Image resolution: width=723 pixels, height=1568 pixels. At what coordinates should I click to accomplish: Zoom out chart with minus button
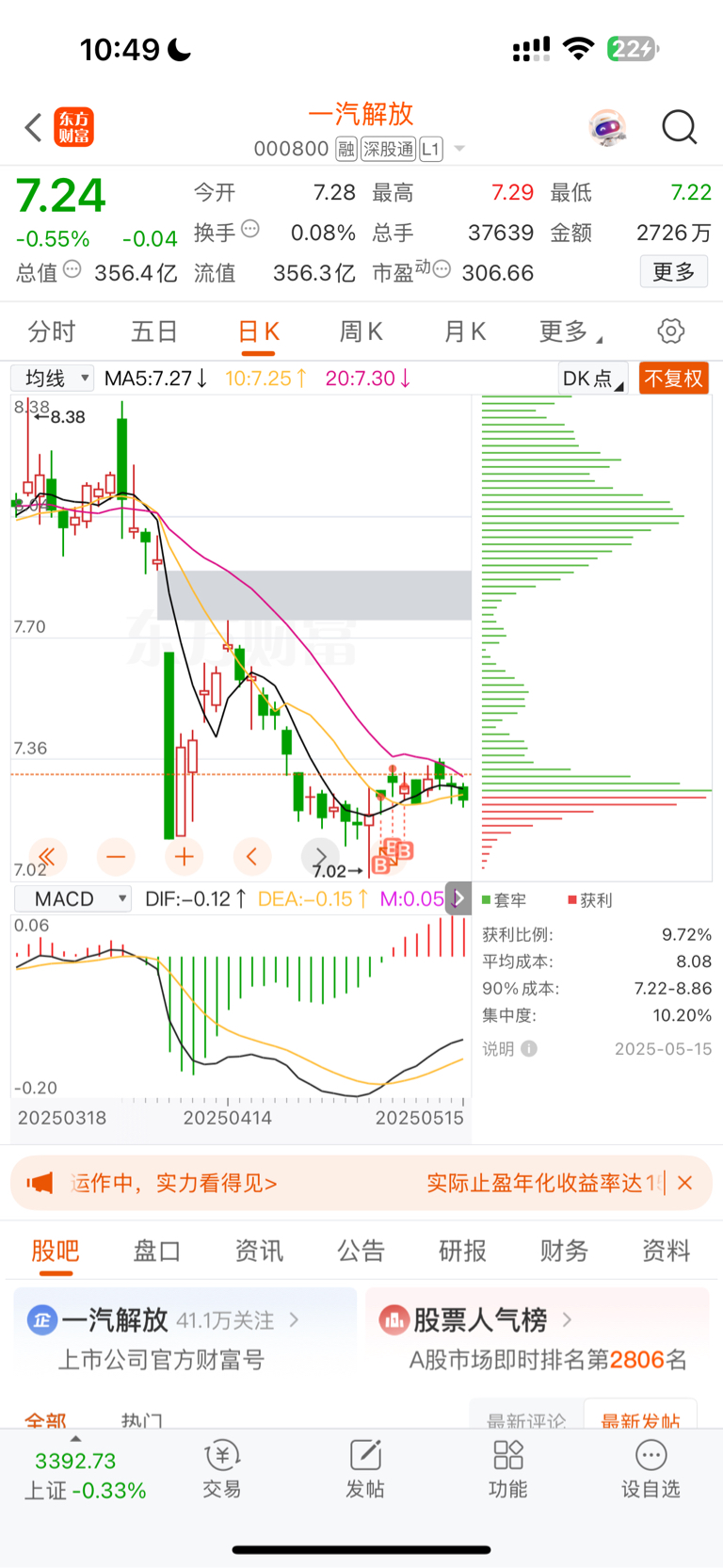pyautogui.click(x=116, y=856)
